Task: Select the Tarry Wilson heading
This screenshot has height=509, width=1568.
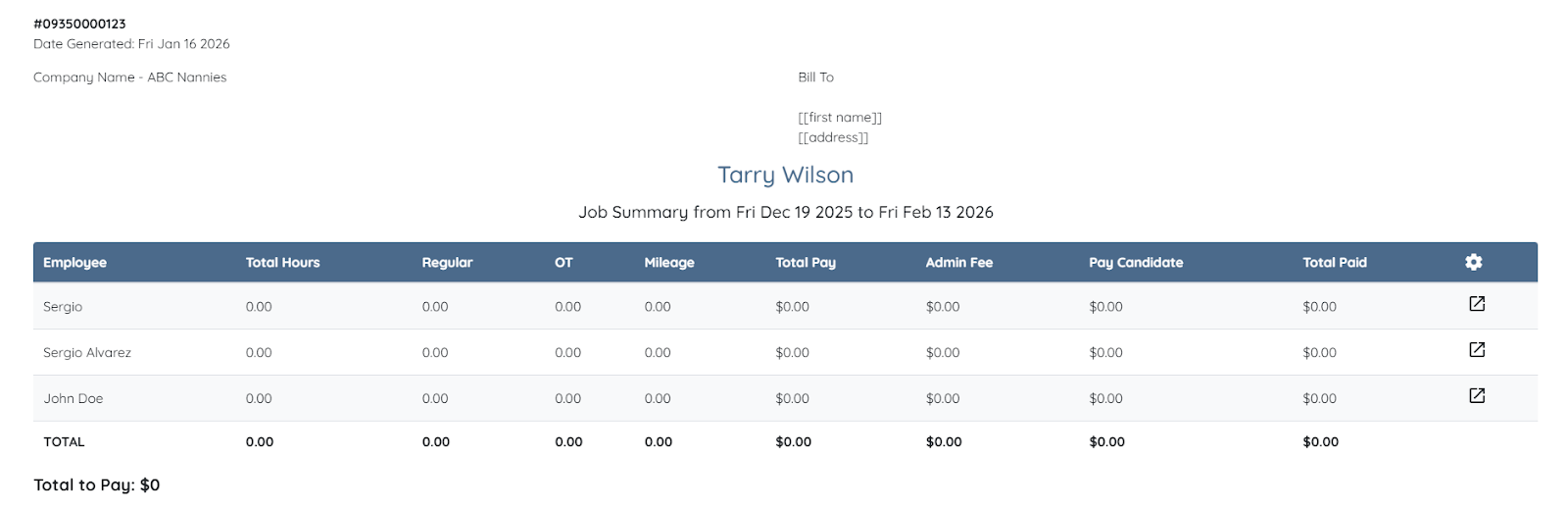Action: [785, 176]
